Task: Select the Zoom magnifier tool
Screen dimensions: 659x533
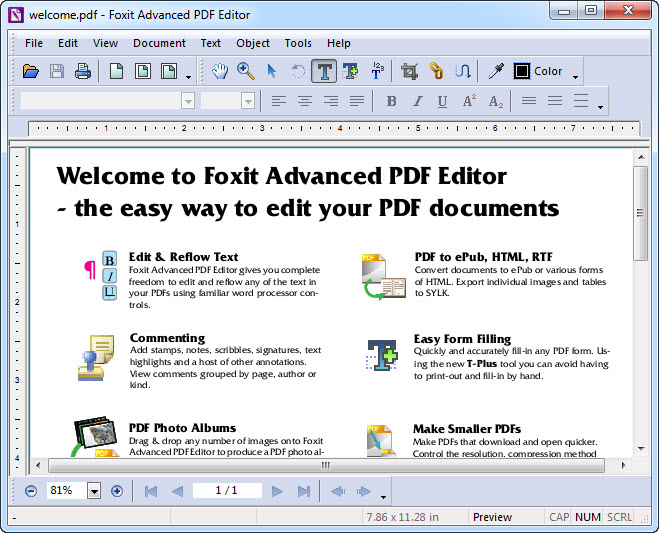Action: 246,71
